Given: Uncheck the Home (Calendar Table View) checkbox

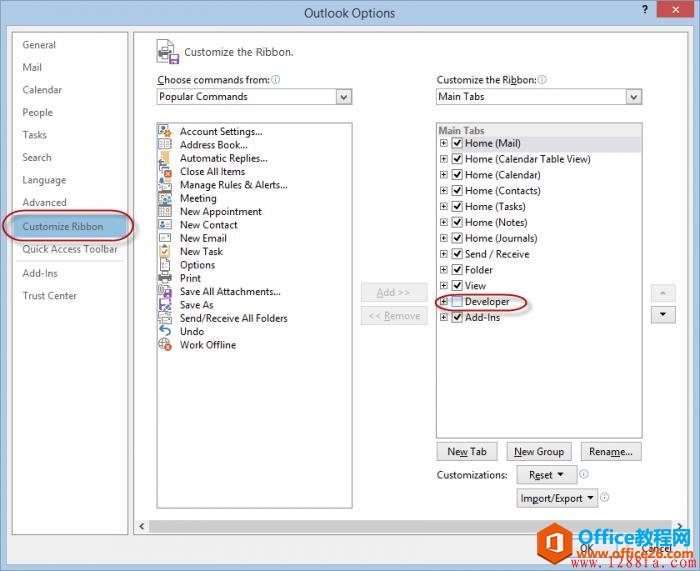Looking at the screenshot, I should [x=457, y=159].
